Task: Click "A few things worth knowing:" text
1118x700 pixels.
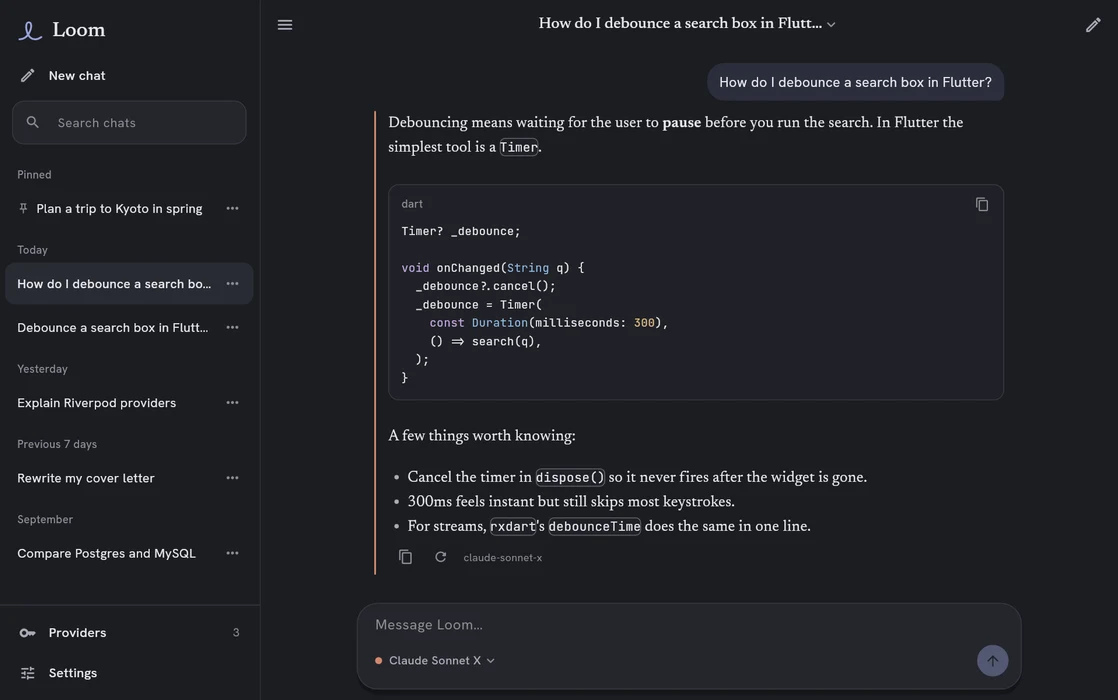Action: (x=481, y=436)
